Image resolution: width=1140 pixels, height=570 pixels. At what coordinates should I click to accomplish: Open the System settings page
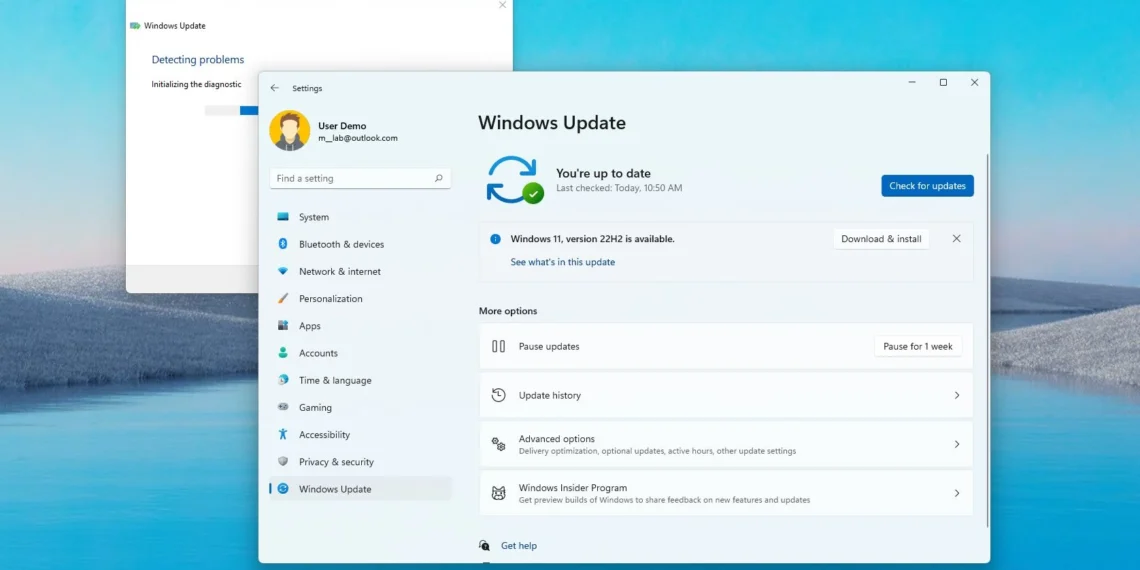click(x=361, y=217)
